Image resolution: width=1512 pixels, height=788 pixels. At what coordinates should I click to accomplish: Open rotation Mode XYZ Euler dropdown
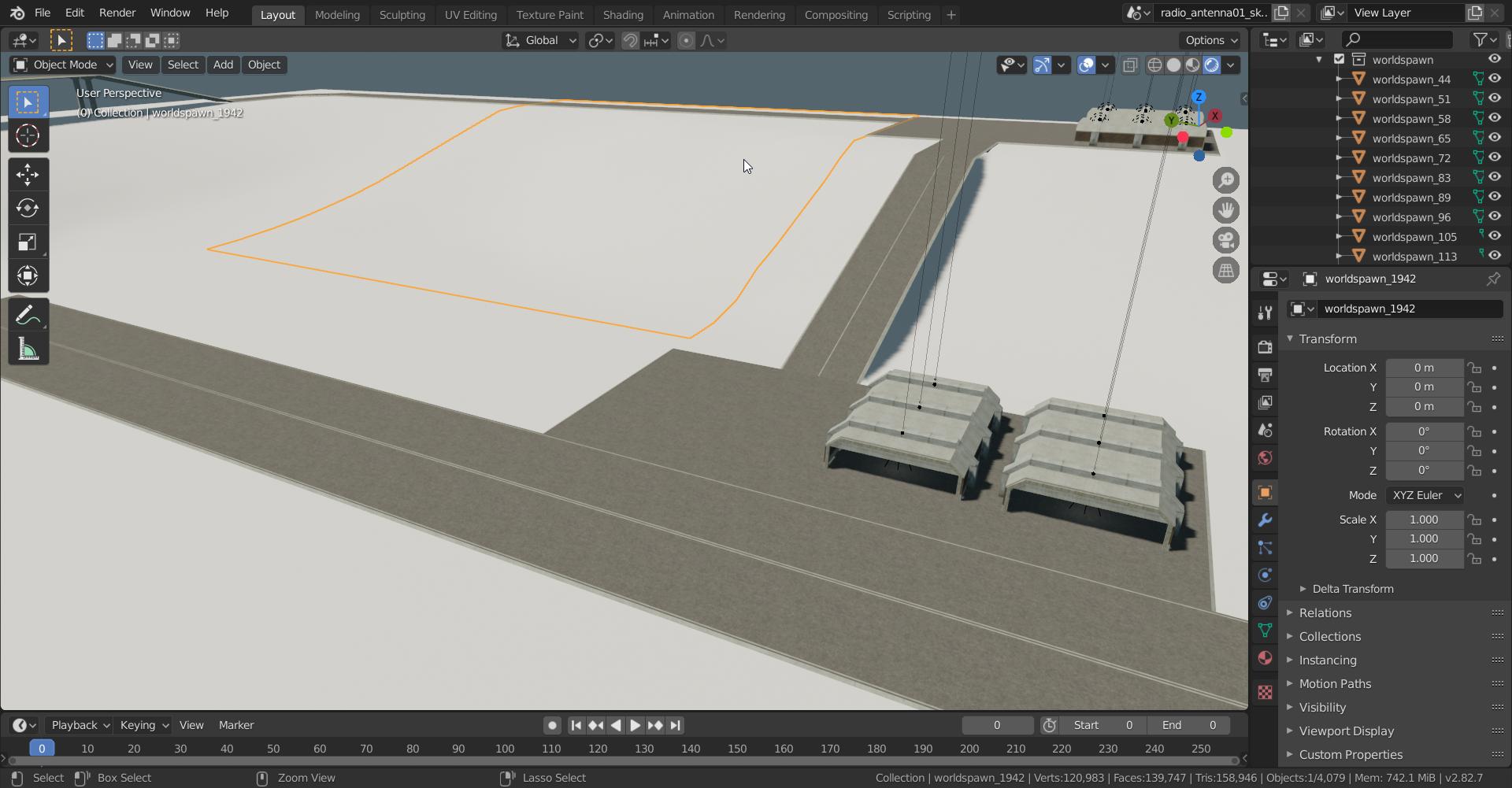[x=1425, y=495]
